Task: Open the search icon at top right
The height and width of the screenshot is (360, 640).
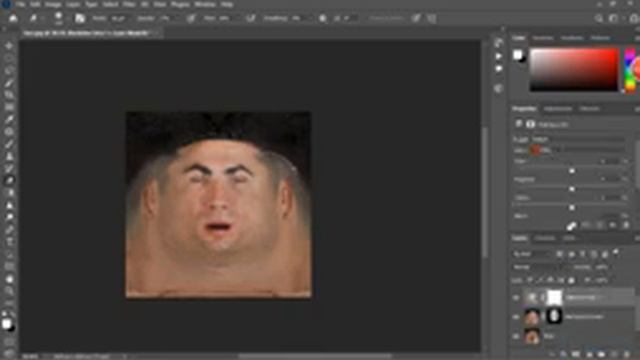Action: pos(599,18)
